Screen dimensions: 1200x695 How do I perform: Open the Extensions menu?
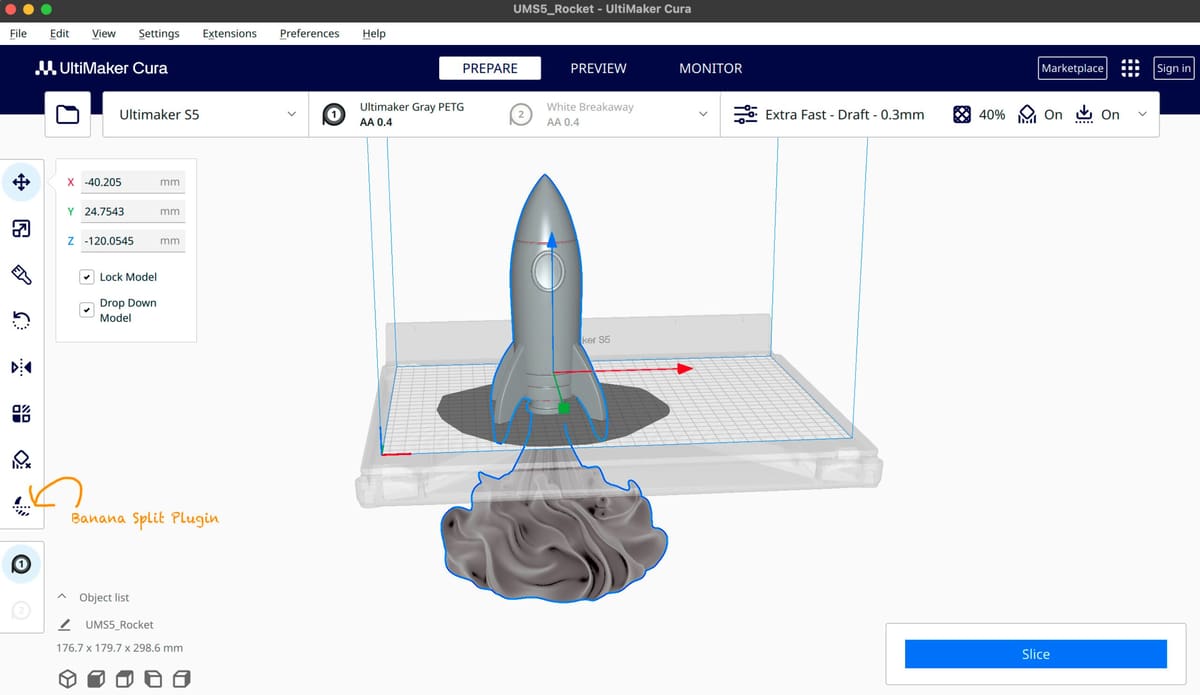tap(229, 33)
